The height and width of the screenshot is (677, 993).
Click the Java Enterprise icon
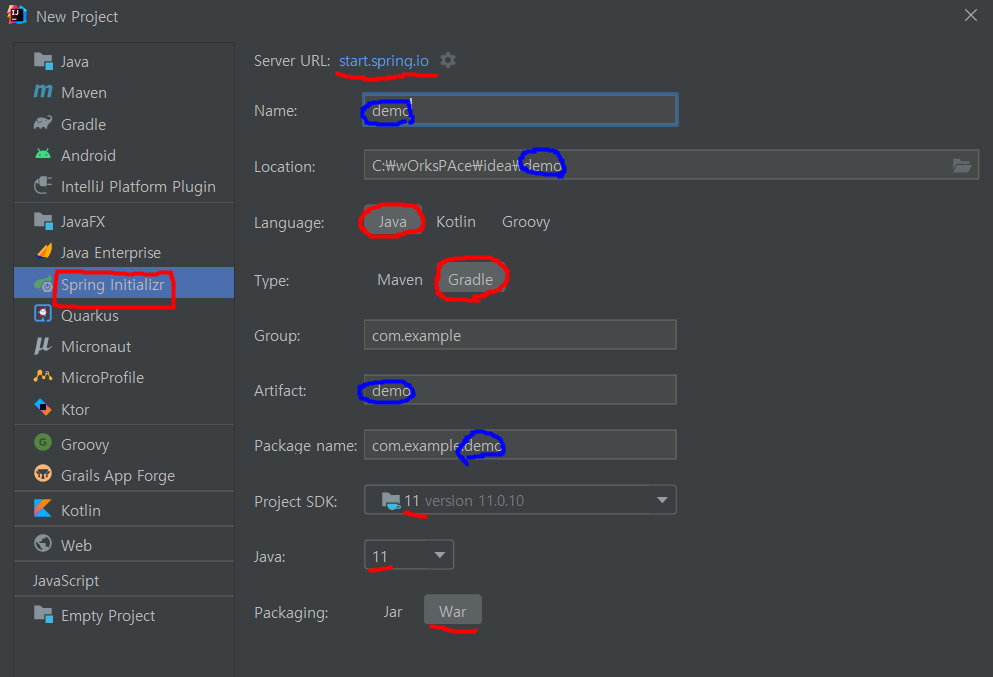44,251
